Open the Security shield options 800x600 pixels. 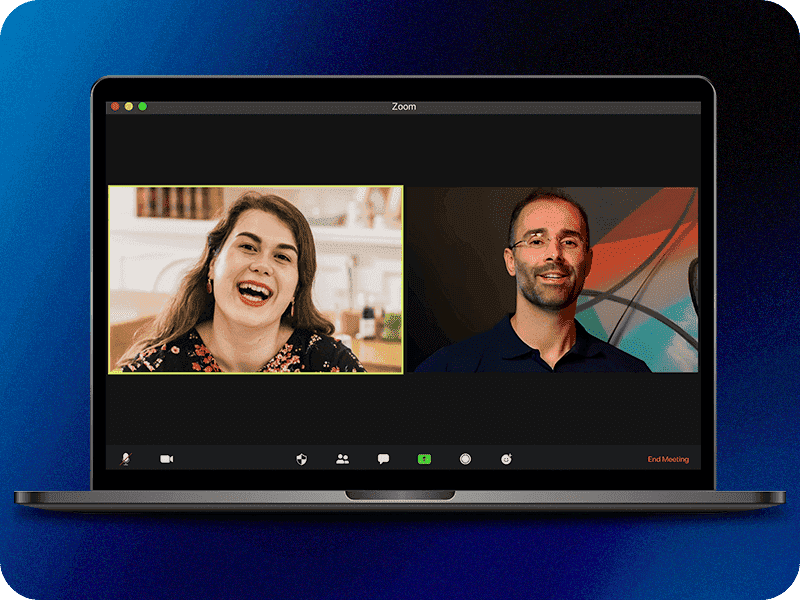301,459
